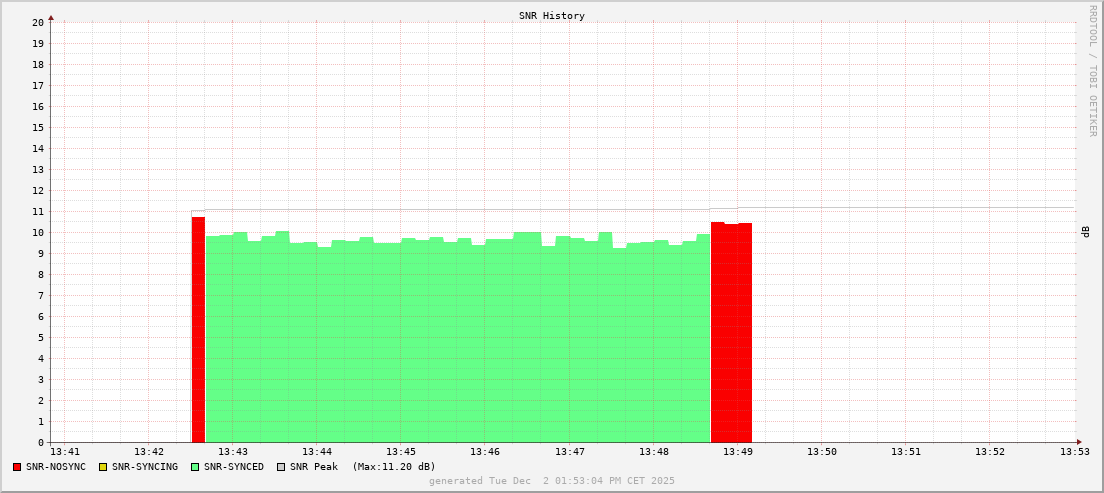Viewport: 1104px width, 493px height.
Task: Click the 13:53 time axis label
Action: pyautogui.click(x=1074, y=453)
